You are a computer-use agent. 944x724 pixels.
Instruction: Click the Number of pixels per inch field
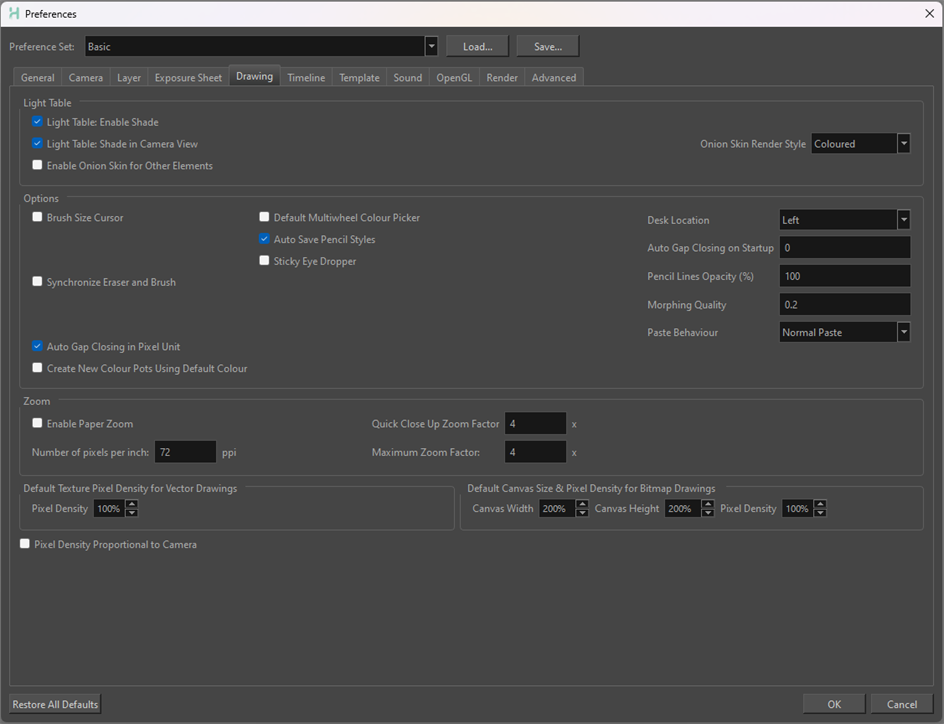click(x=185, y=452)
